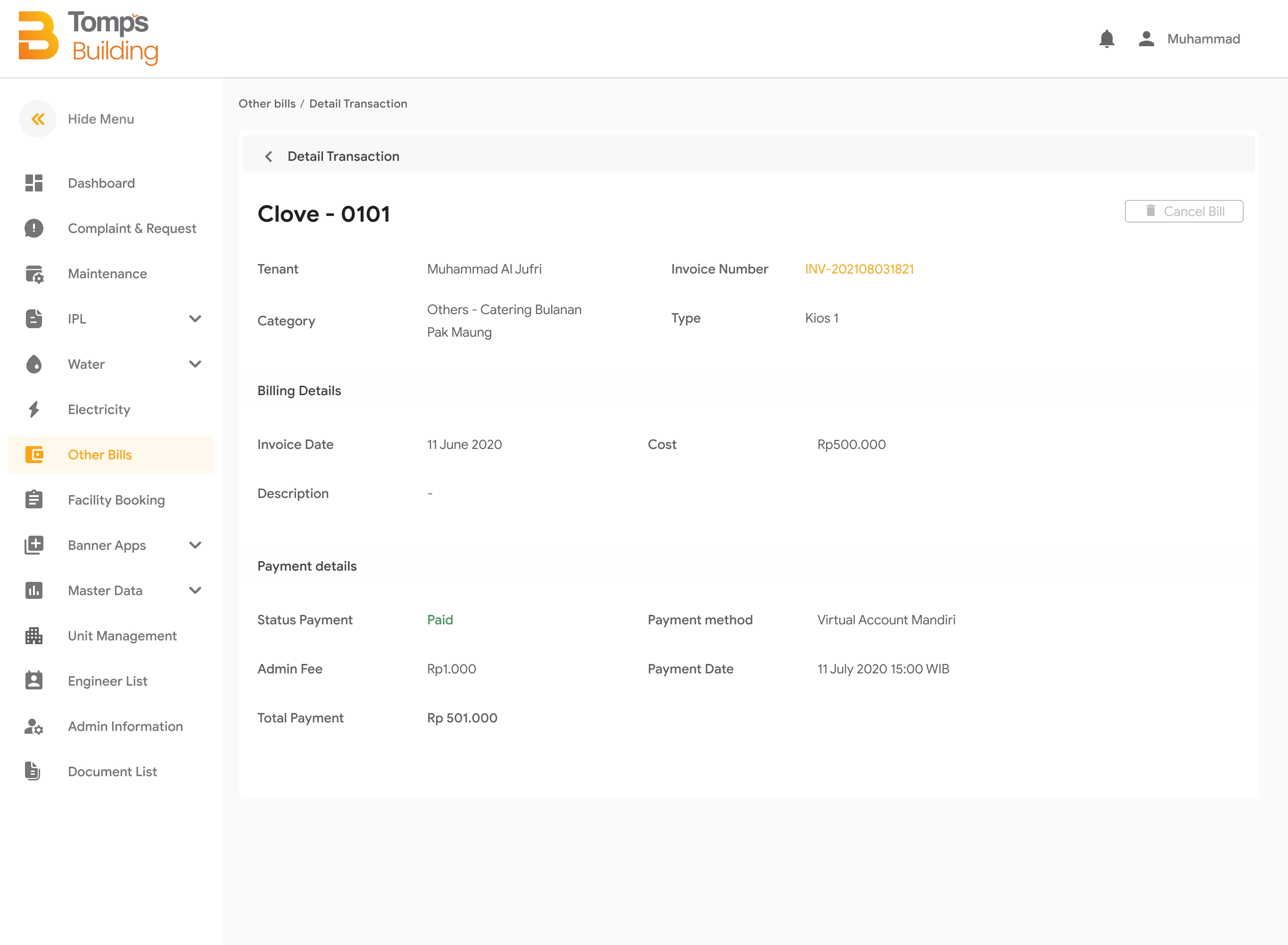1288x945 pixels.
Task: Open the Engineer List contact icon
Action: 34,681
